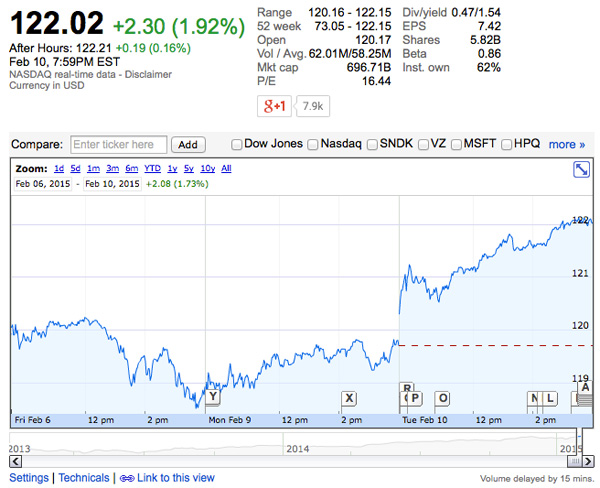This screenshot has height=488, width=600.
Task: Edit the Feb 10, 2015 end date
Action: [112, 184]
